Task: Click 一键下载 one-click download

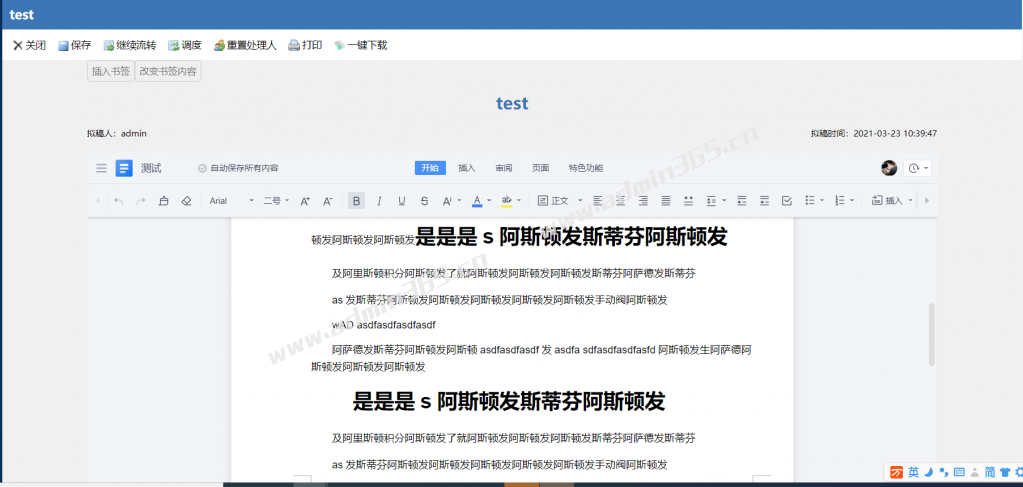Action: 361,46
